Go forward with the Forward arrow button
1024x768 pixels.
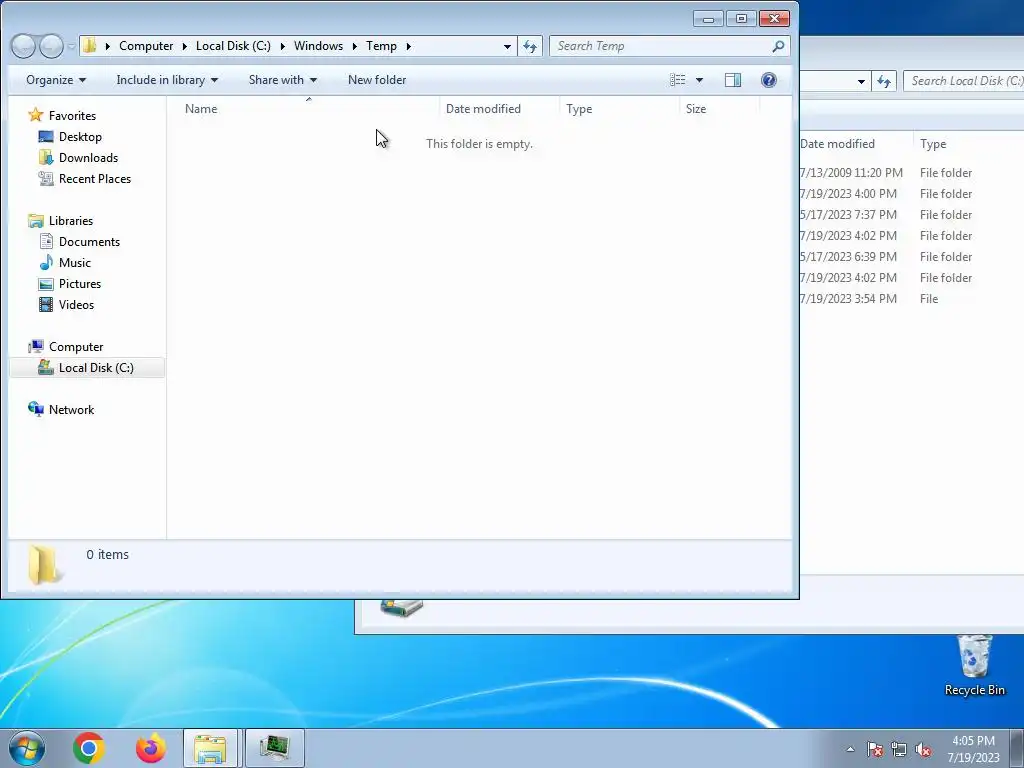51,46
